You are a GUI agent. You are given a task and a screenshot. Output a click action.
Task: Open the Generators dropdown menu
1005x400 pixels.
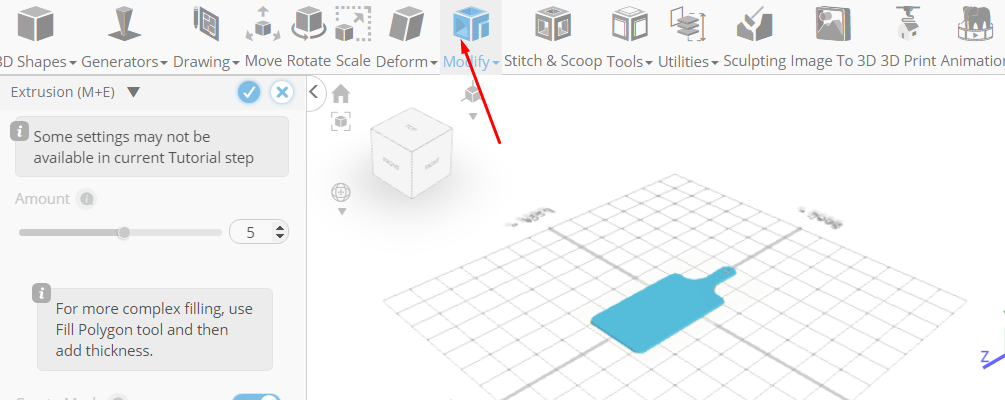[124, 36]
